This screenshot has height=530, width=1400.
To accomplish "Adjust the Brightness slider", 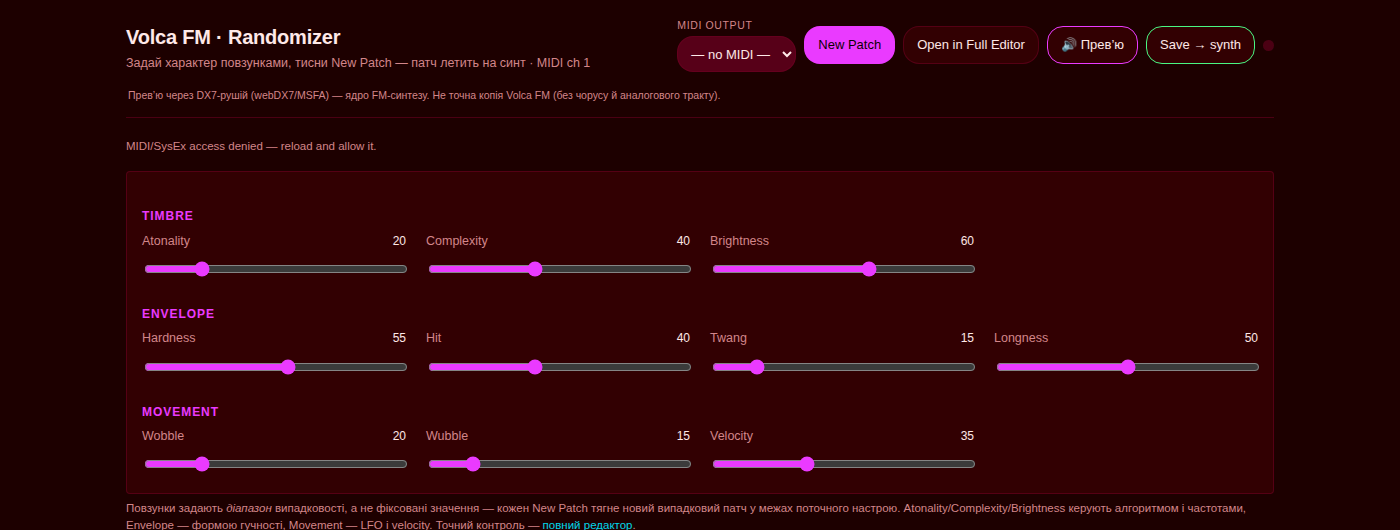I will pyautogui.click(x=844, y=269).
